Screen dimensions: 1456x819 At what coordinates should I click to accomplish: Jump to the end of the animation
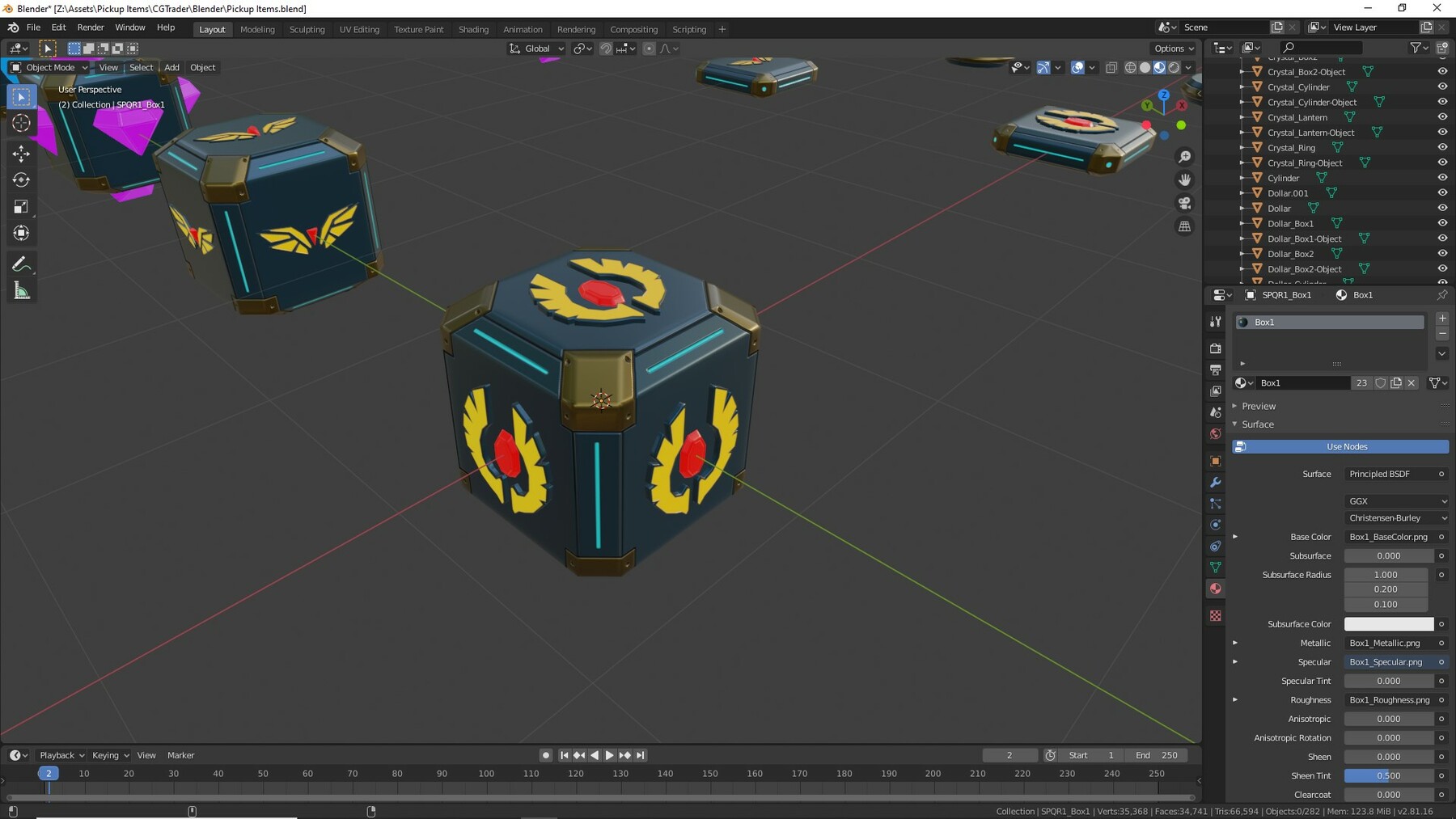[640, 755]
